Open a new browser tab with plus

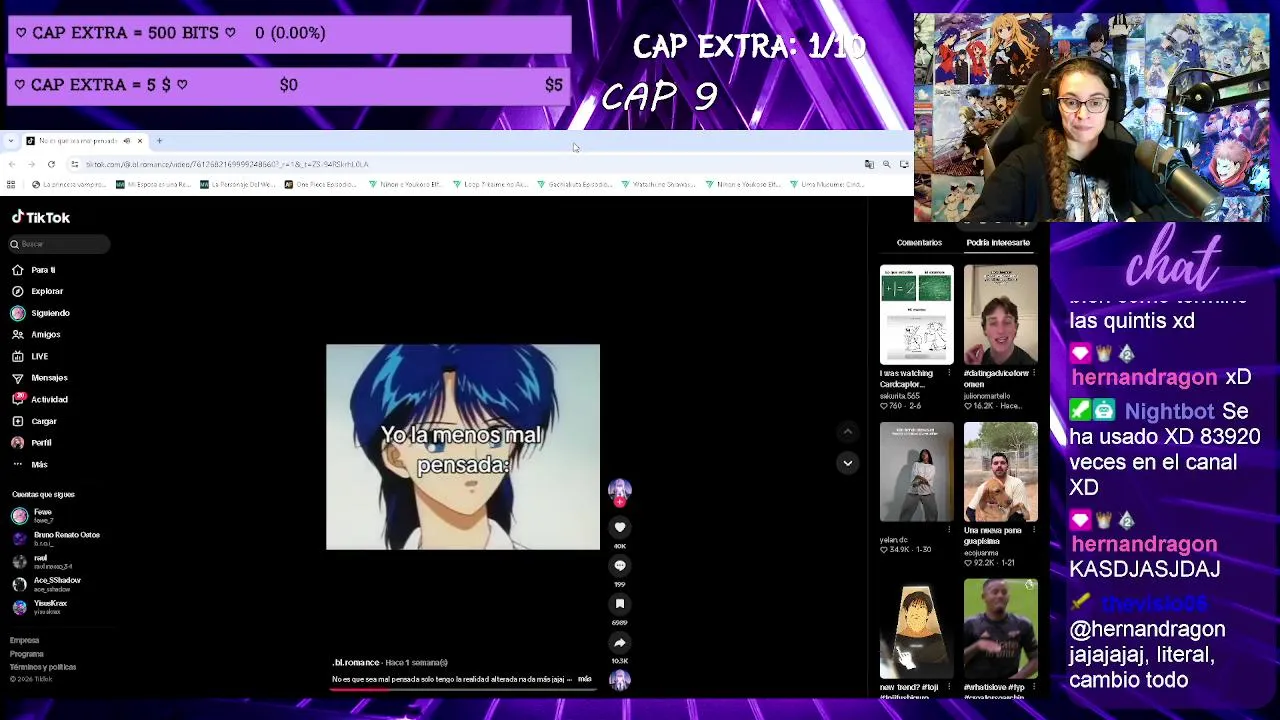coord(159,141)
